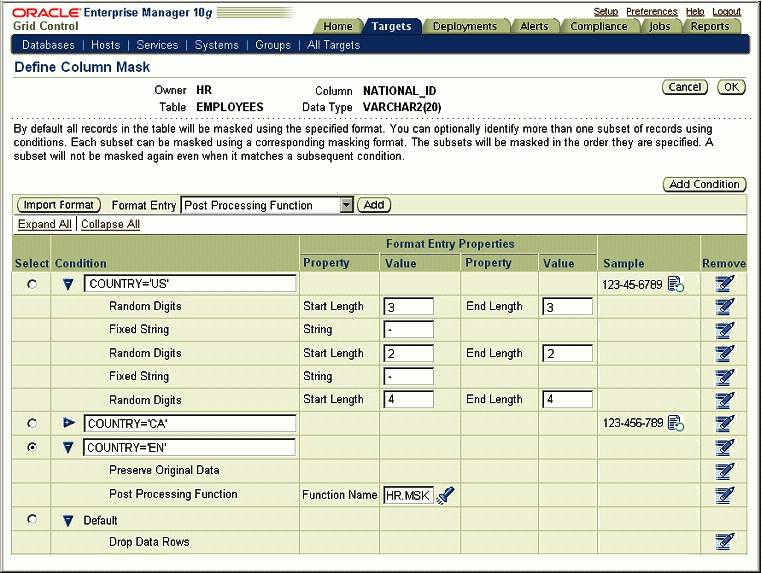Regenerate sample value 123-456-789
Viewport: 762px width, 573px height.
[x=676, y=423]
